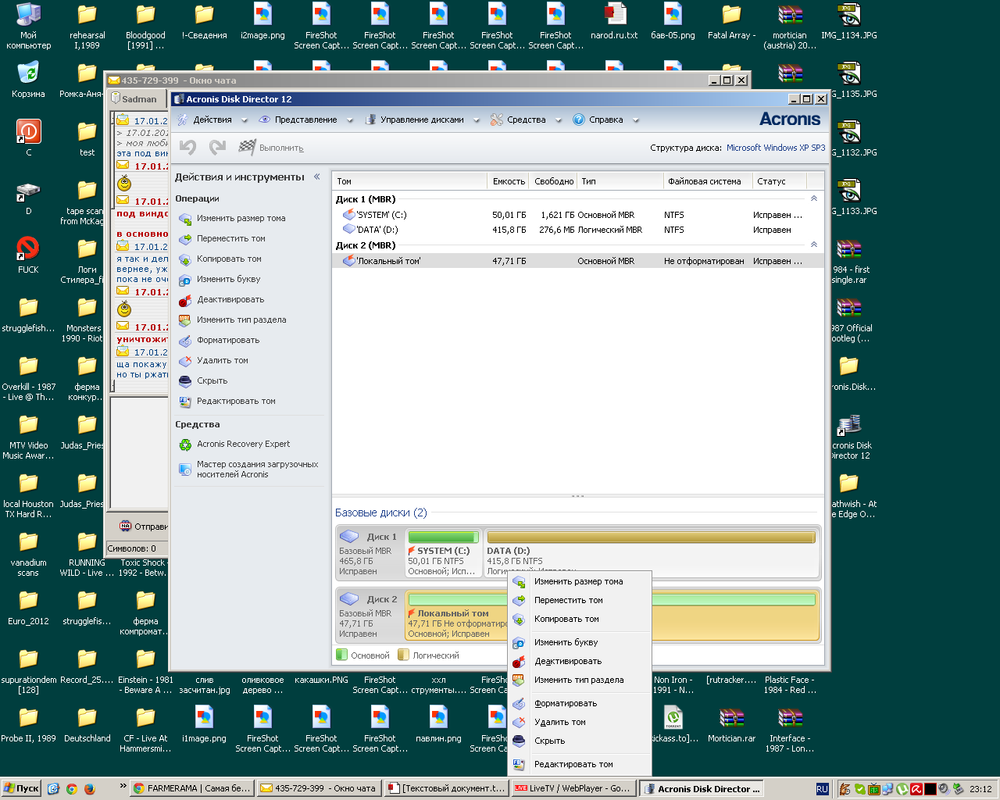Click Отправить button in chat window
Screen dimensions: 1000x800
[x=143, y=527]
